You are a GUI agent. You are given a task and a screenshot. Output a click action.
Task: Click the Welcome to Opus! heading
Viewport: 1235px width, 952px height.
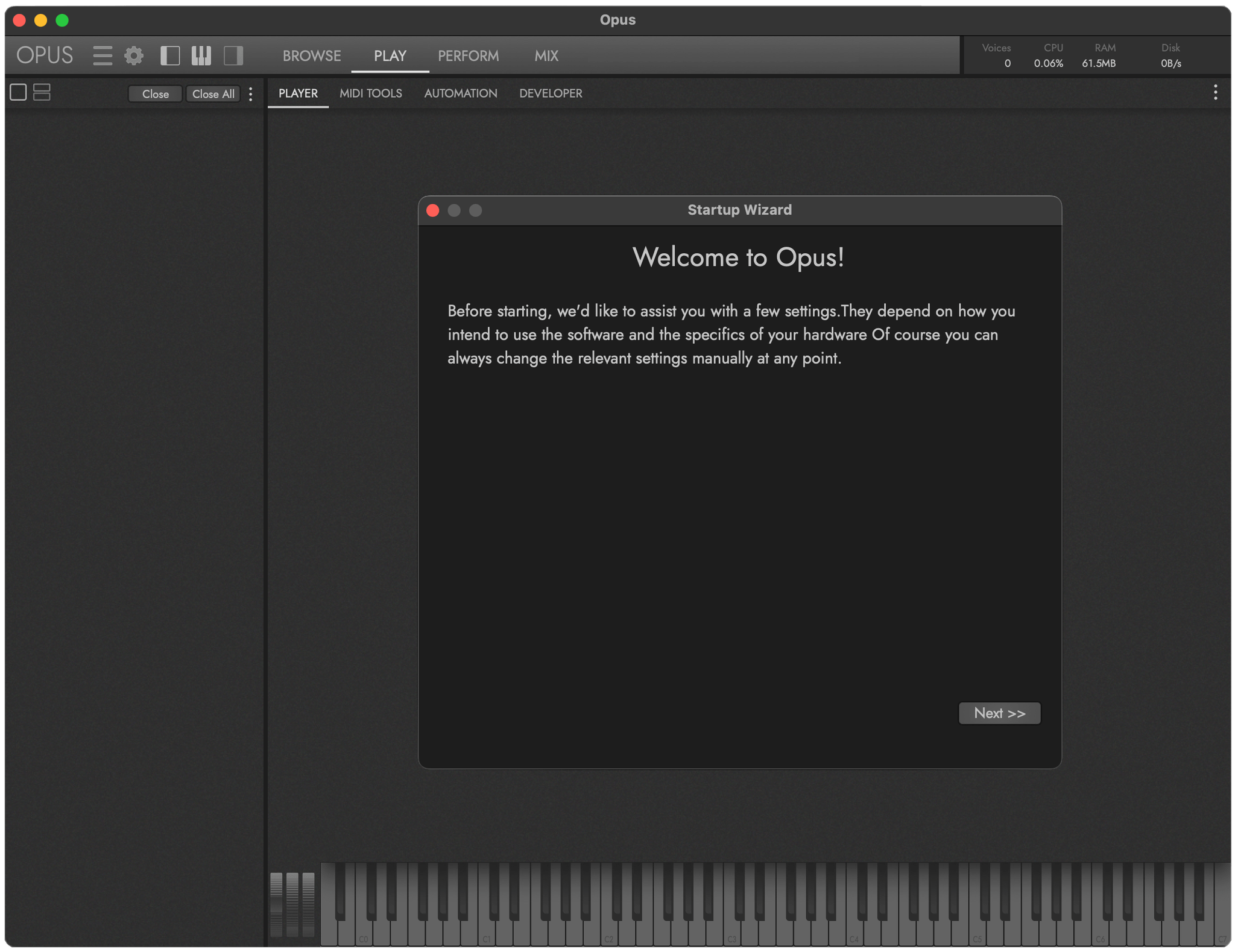[739, 257]
